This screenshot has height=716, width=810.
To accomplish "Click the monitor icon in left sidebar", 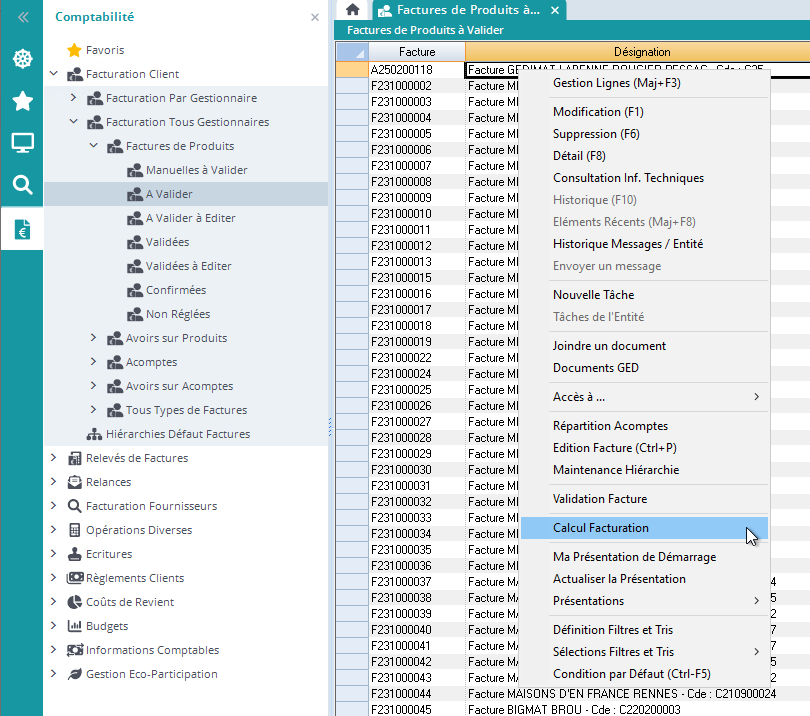I will 22,143.
